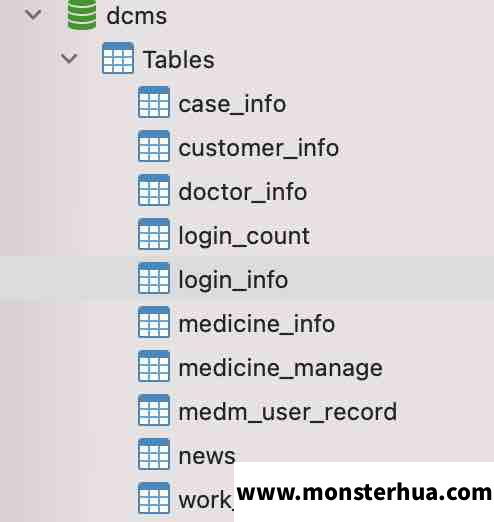The width and height of the screenshot is (494, 522).
Task: Select the case_info table name
Action: coord(232,104)
